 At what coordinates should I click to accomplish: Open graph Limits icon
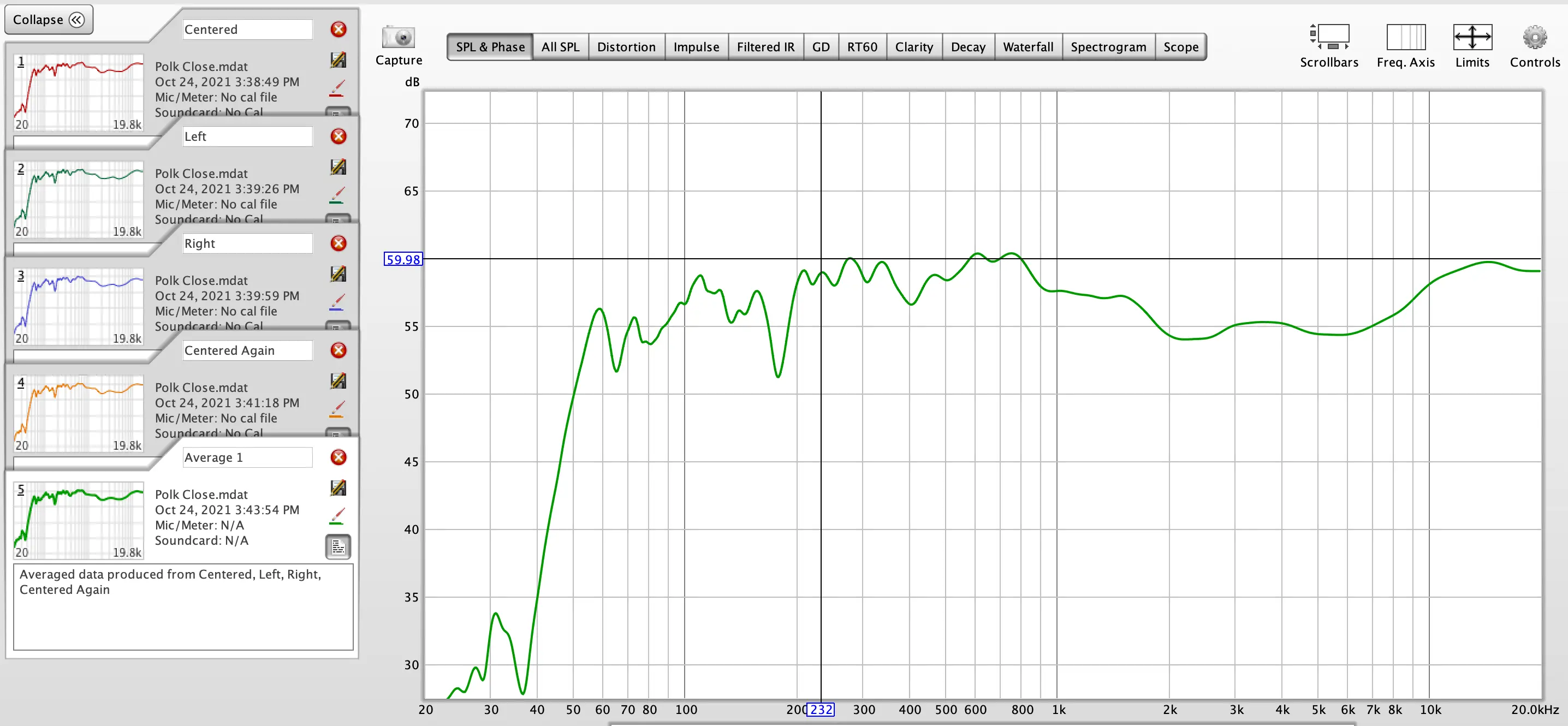(1472, 37)
